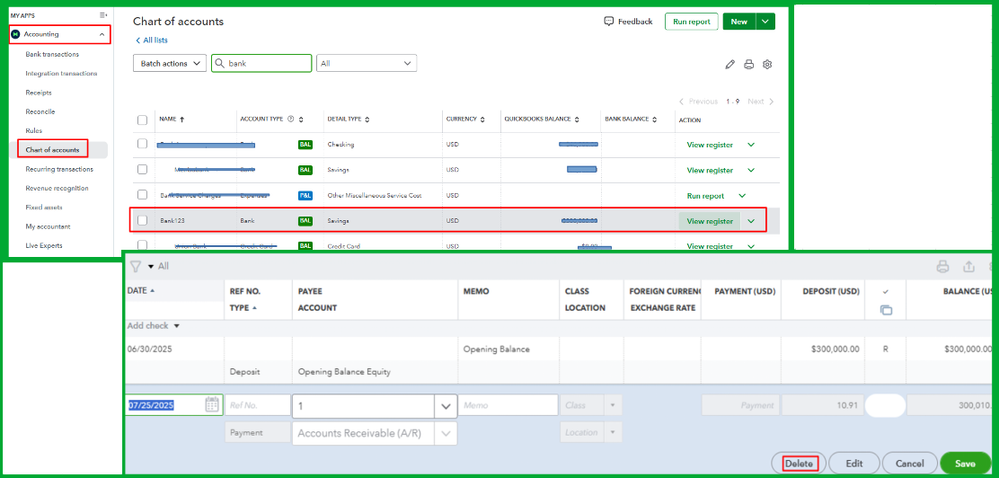Check the Bank123 row checkbox
Image resolution: width=999 pixels, height=478 pixels.
(142, 221)
